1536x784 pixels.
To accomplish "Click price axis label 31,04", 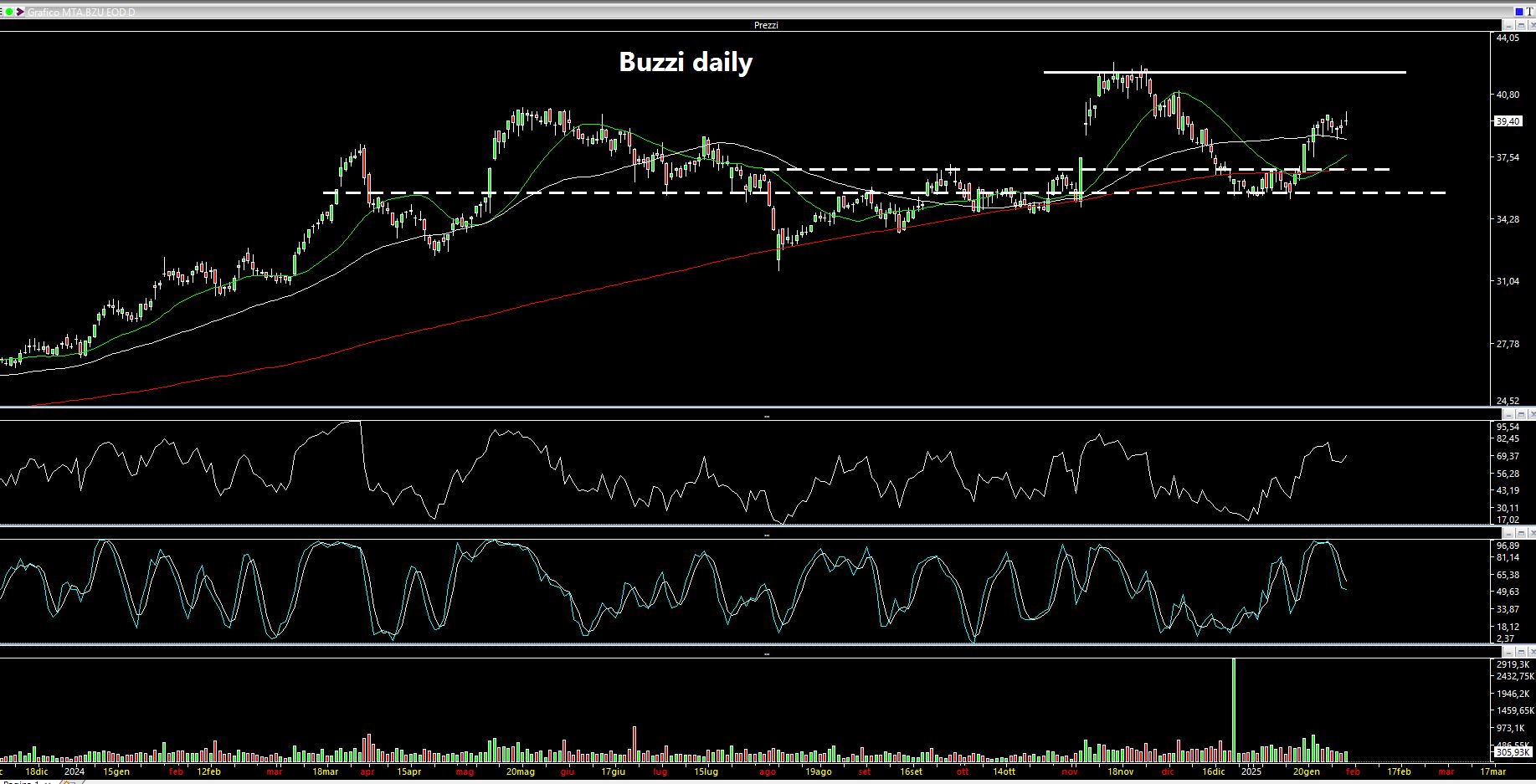I will (x=1508, y=281).
